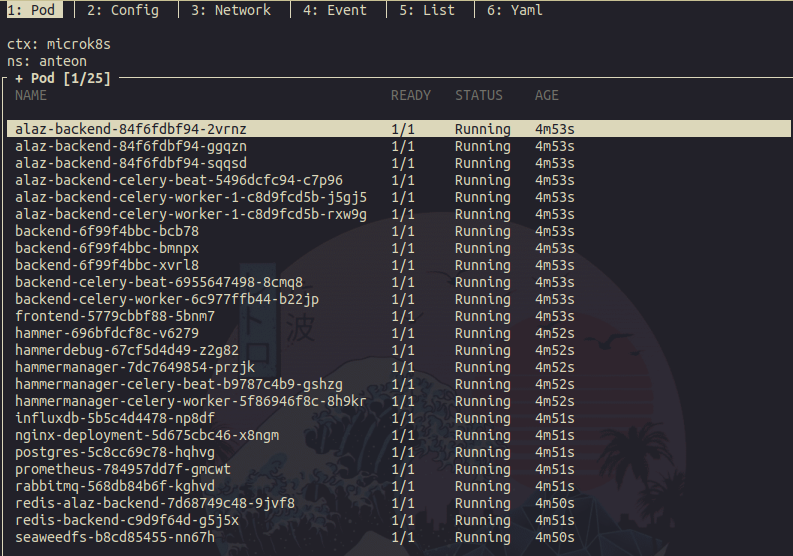Select pod backend-6f99f4bbc-bcb78
This screenshot has height=556, width=793.
click(399, 231)
